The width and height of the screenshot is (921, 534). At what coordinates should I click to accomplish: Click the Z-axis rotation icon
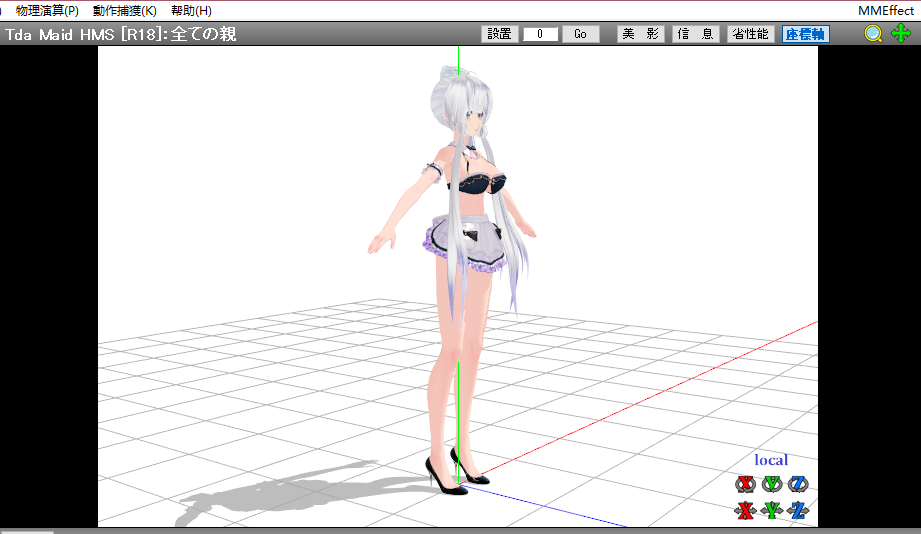(797, 485)
